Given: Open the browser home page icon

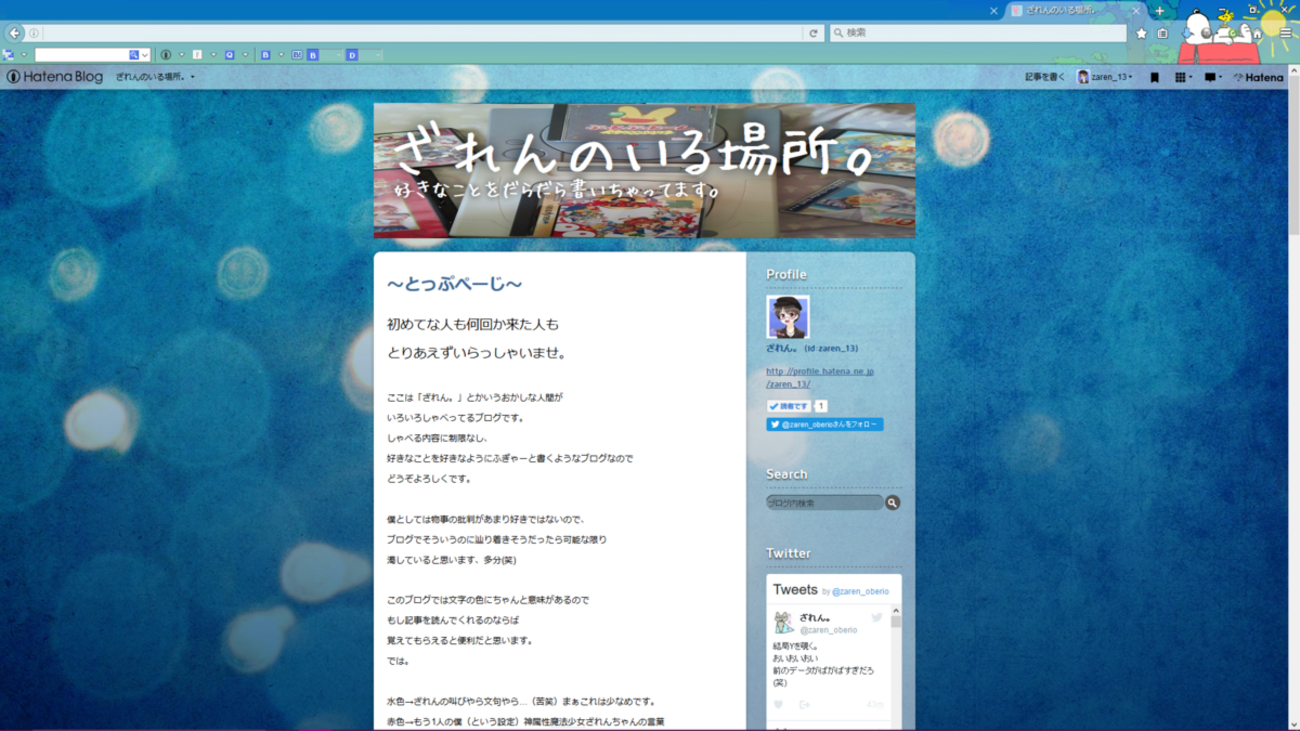Looking at the screenshot, I should 1257,33.
